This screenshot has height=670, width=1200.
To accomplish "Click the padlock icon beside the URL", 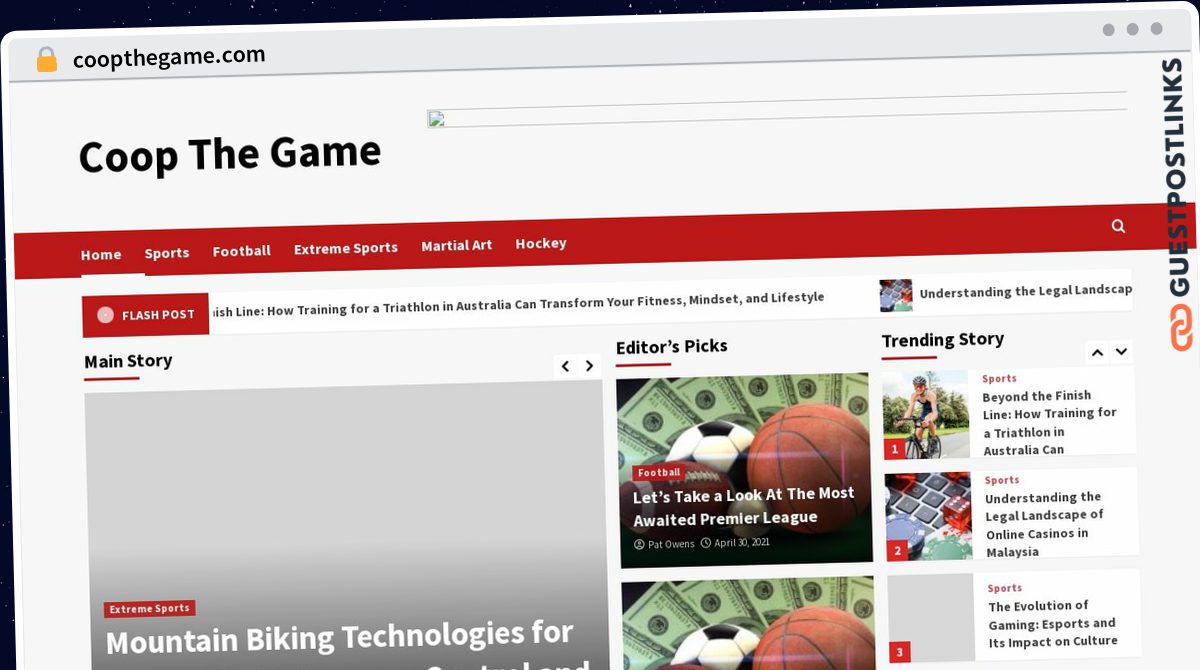I will (46, 60).
